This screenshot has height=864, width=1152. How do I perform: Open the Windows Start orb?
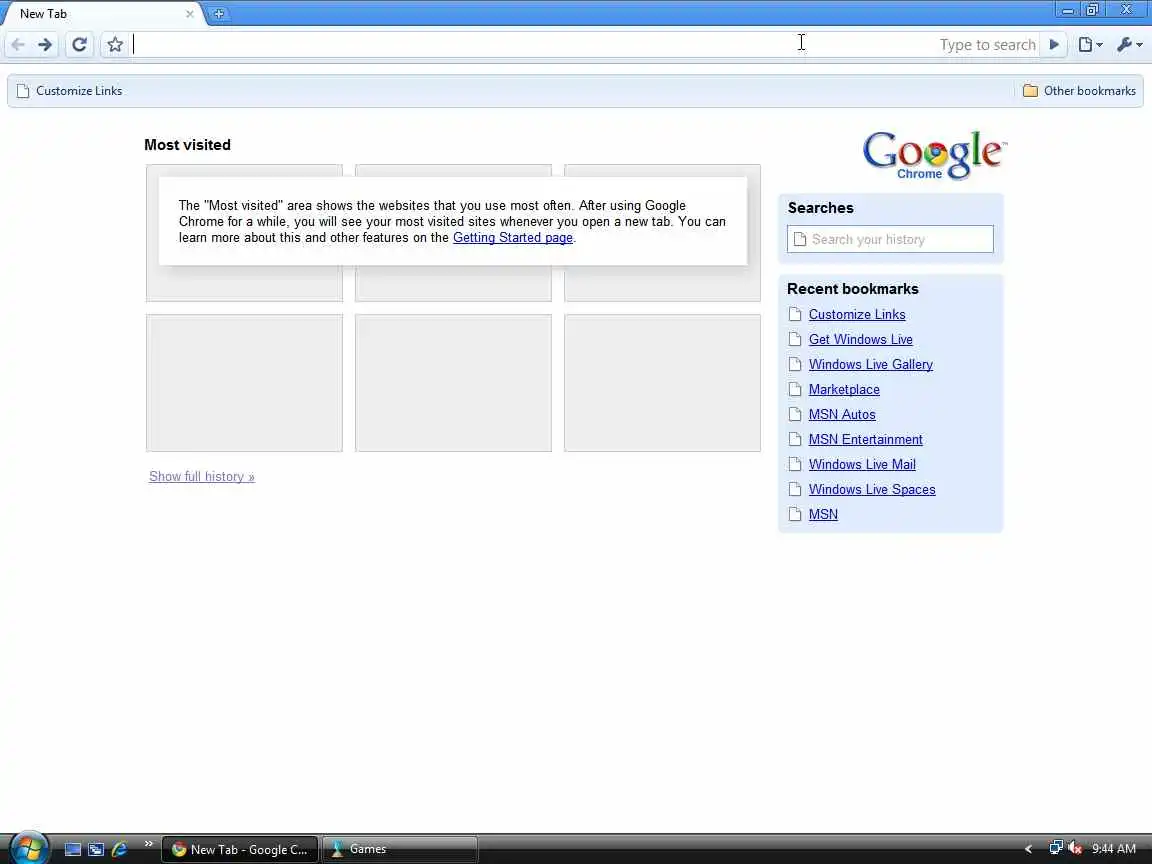pos(29,848)
